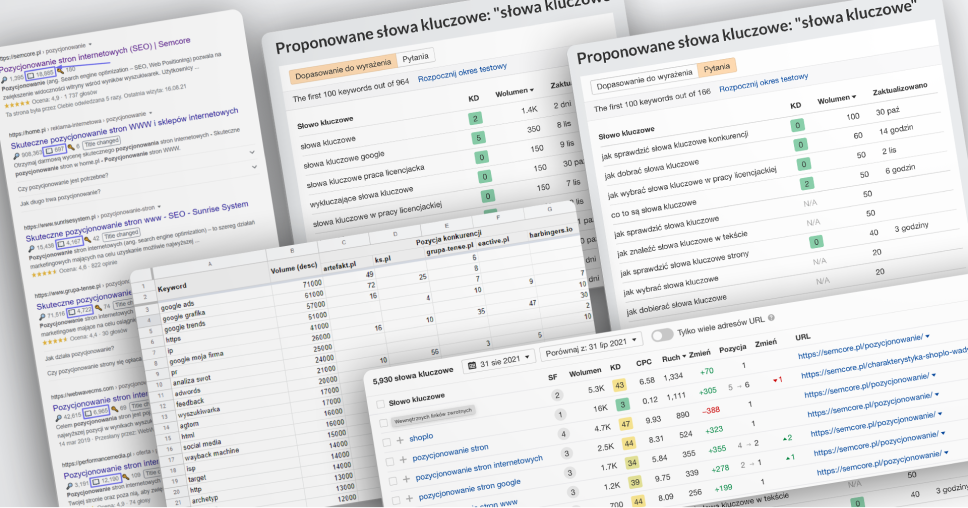The height and width of the screenshot is (508, 968).
Task: Select the highlighted 'Pytania' tab in the 166-keyword panel
Action: [x=717, y=67]
